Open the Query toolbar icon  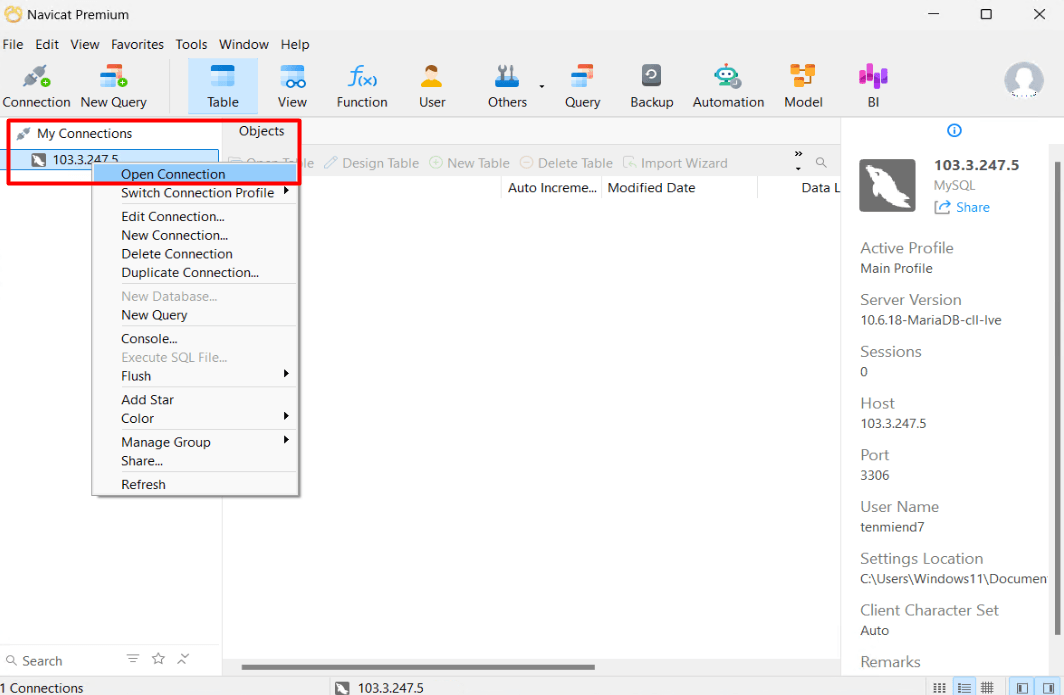[582, 86]
